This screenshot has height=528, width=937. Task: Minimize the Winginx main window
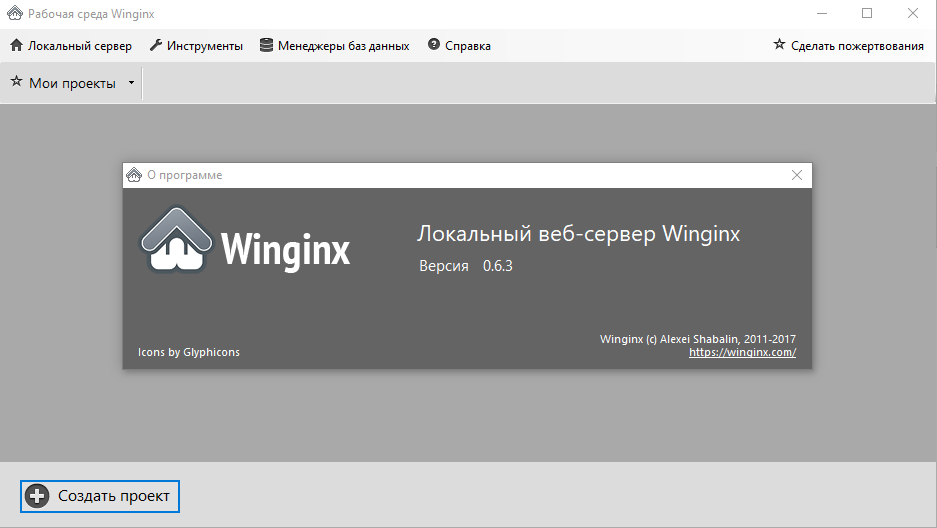tap(822, 13)
